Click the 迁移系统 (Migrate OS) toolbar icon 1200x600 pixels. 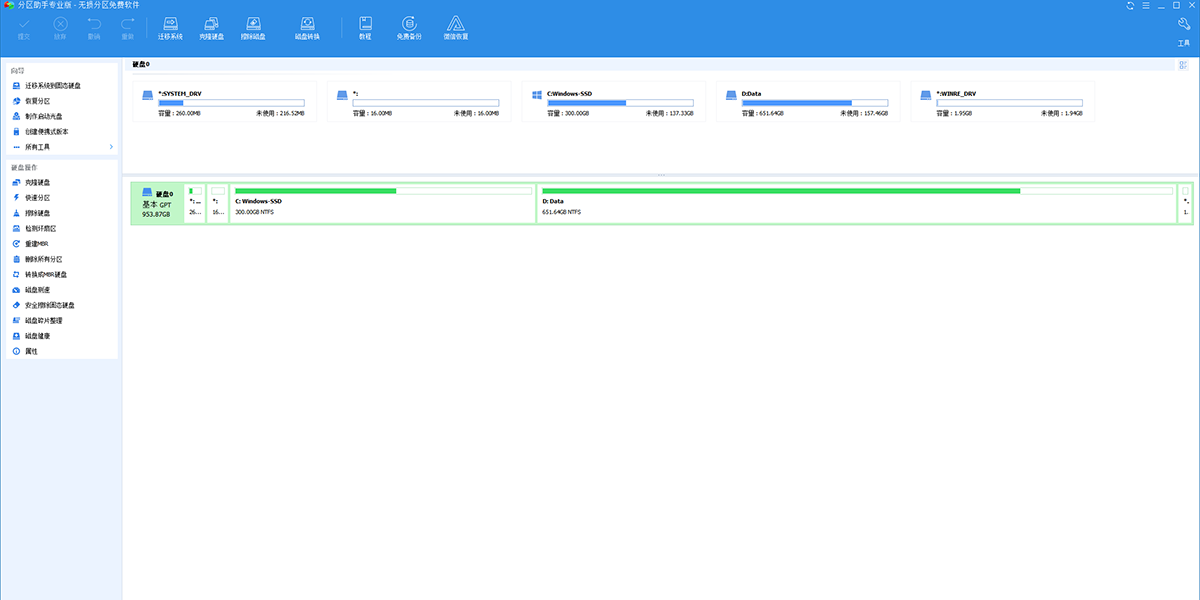(170, 28)
